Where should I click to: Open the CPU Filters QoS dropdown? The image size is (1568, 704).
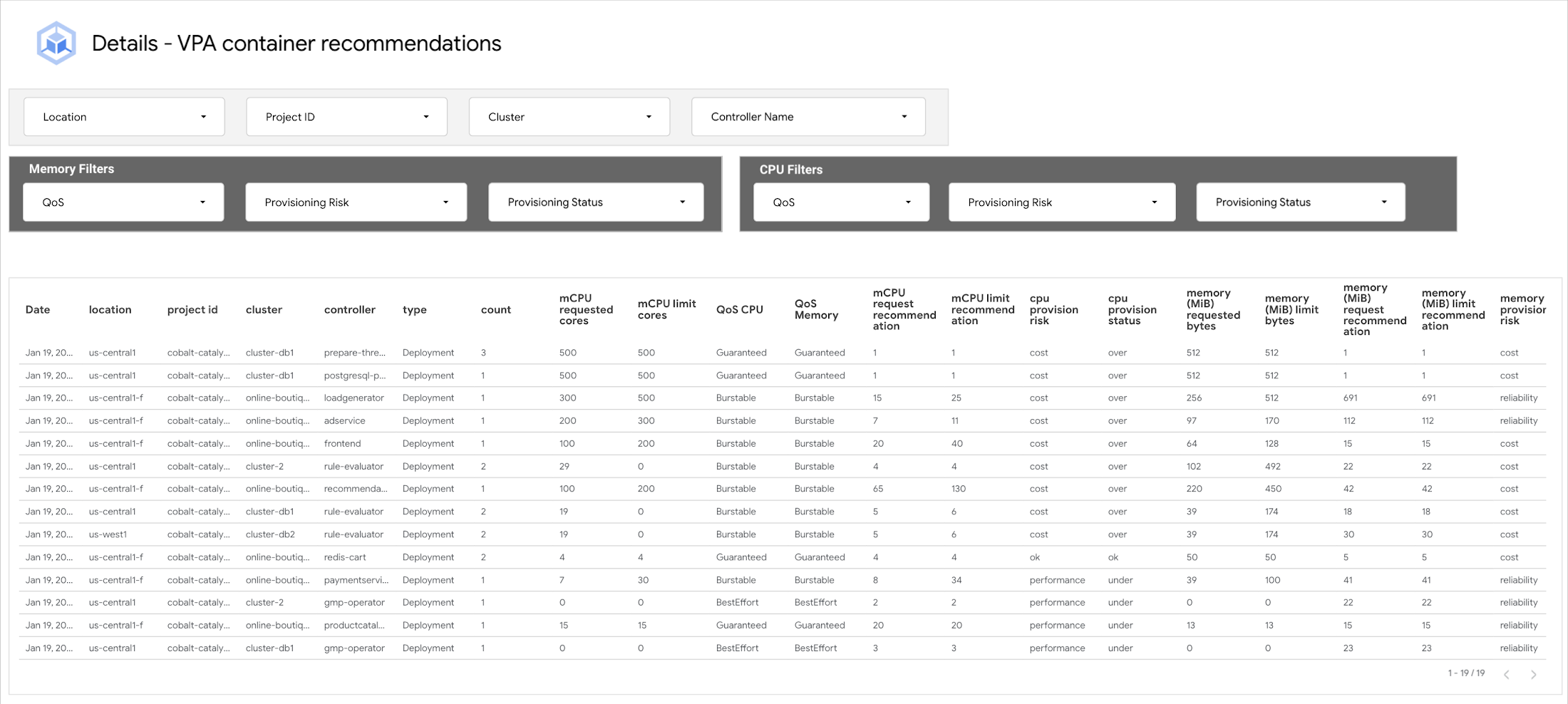coord(842,202)
